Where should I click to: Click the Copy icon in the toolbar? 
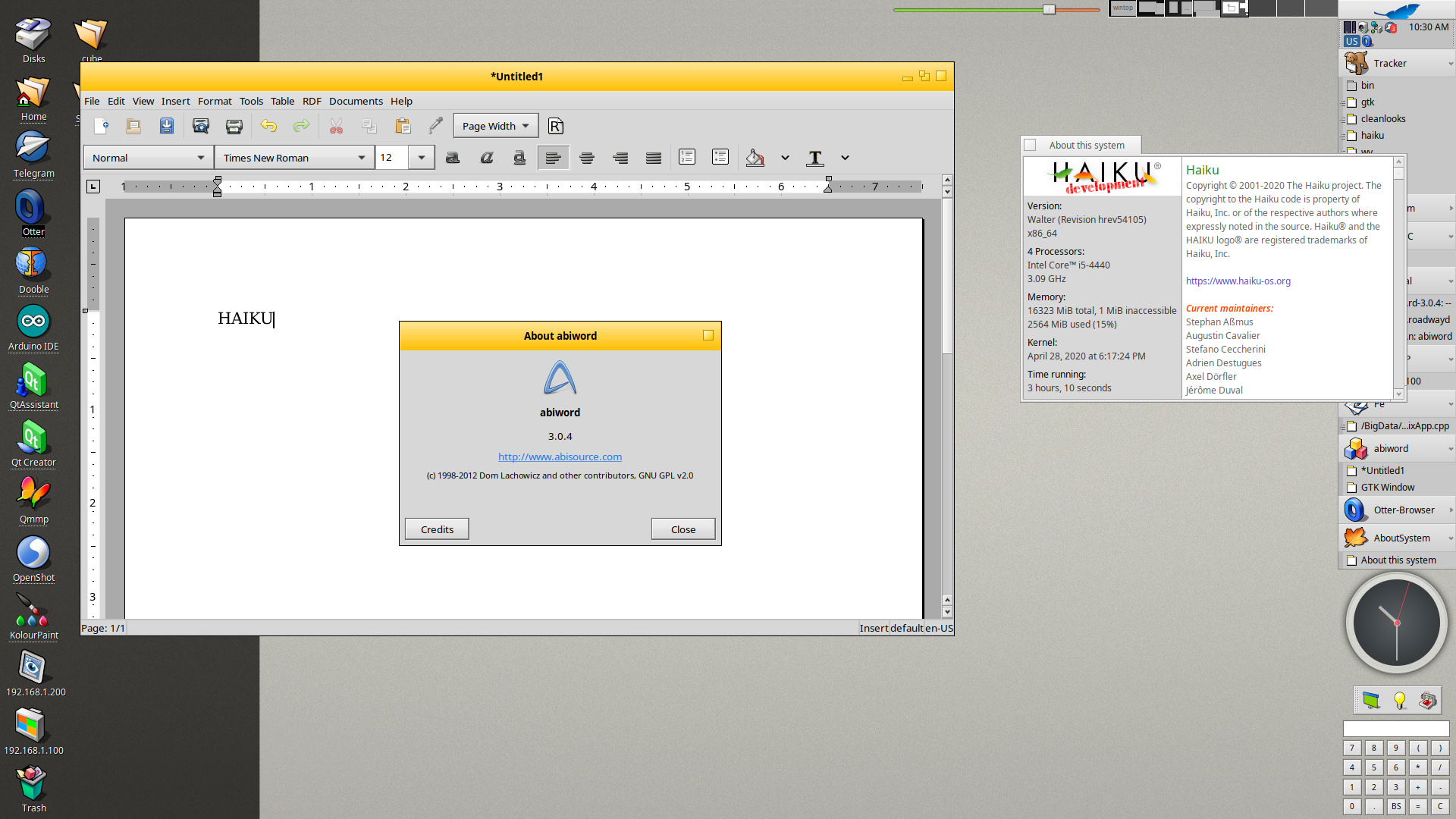tap(369, 126)
